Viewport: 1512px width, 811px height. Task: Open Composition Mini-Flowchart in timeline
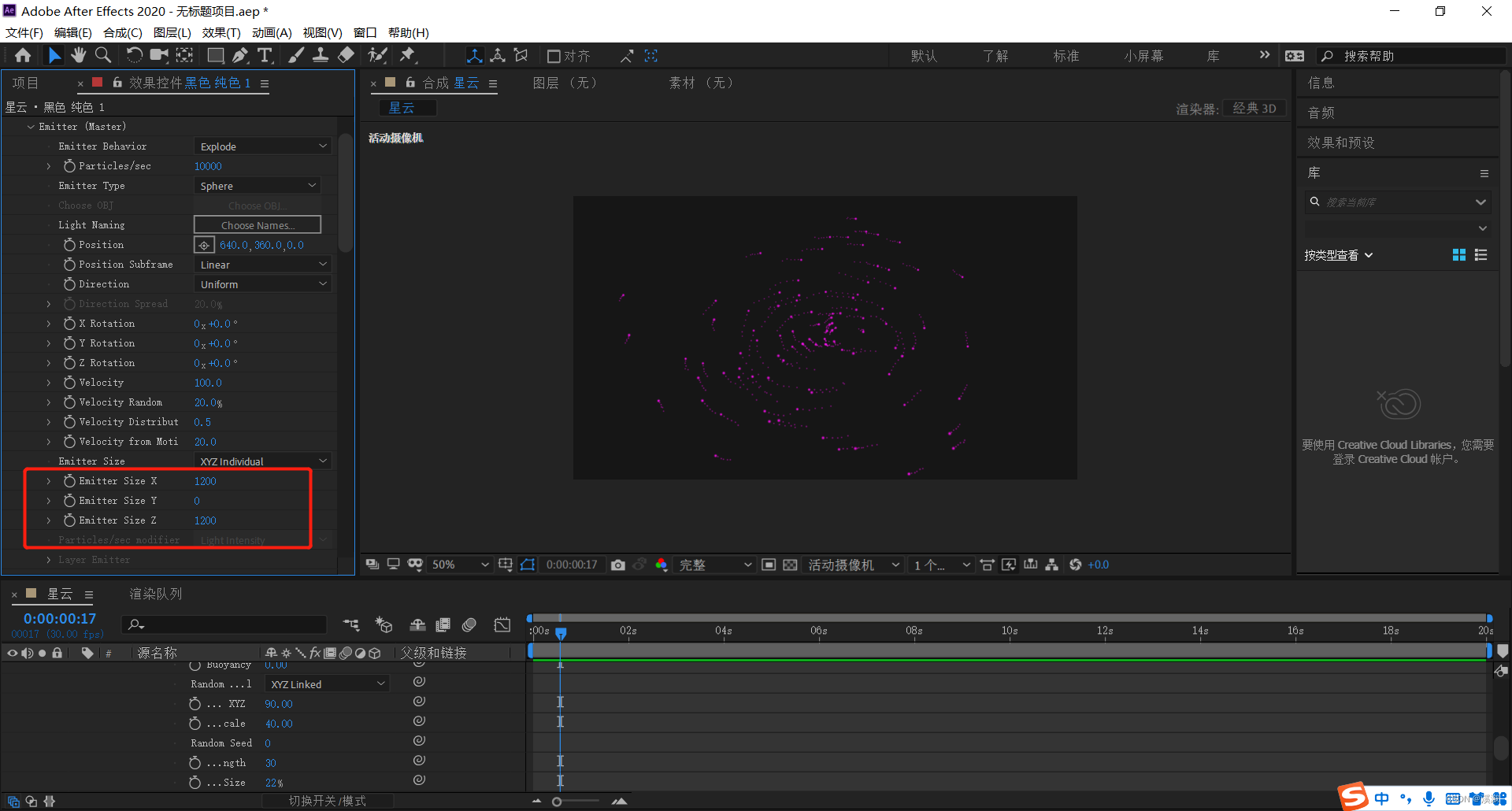click(351, 624)
